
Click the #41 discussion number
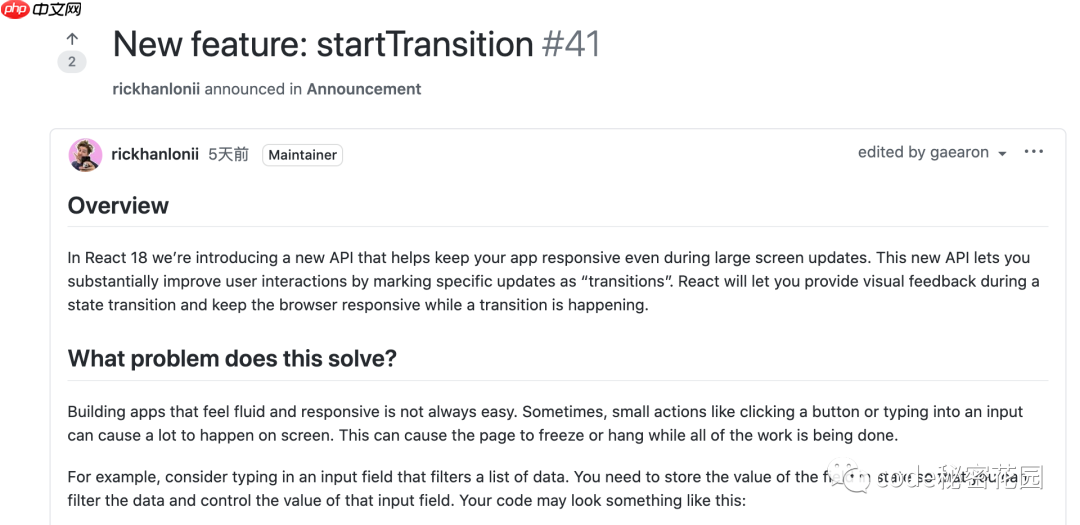pos(571,44)
